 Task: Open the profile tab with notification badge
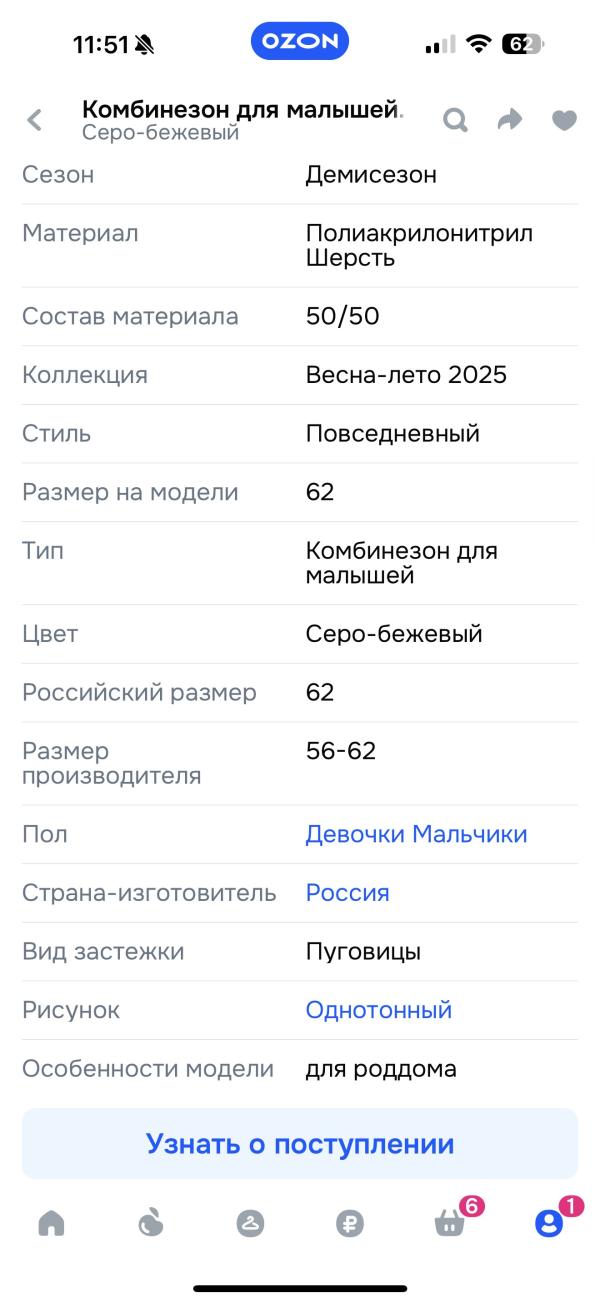pyautogui.click(x=552, y=1220)
